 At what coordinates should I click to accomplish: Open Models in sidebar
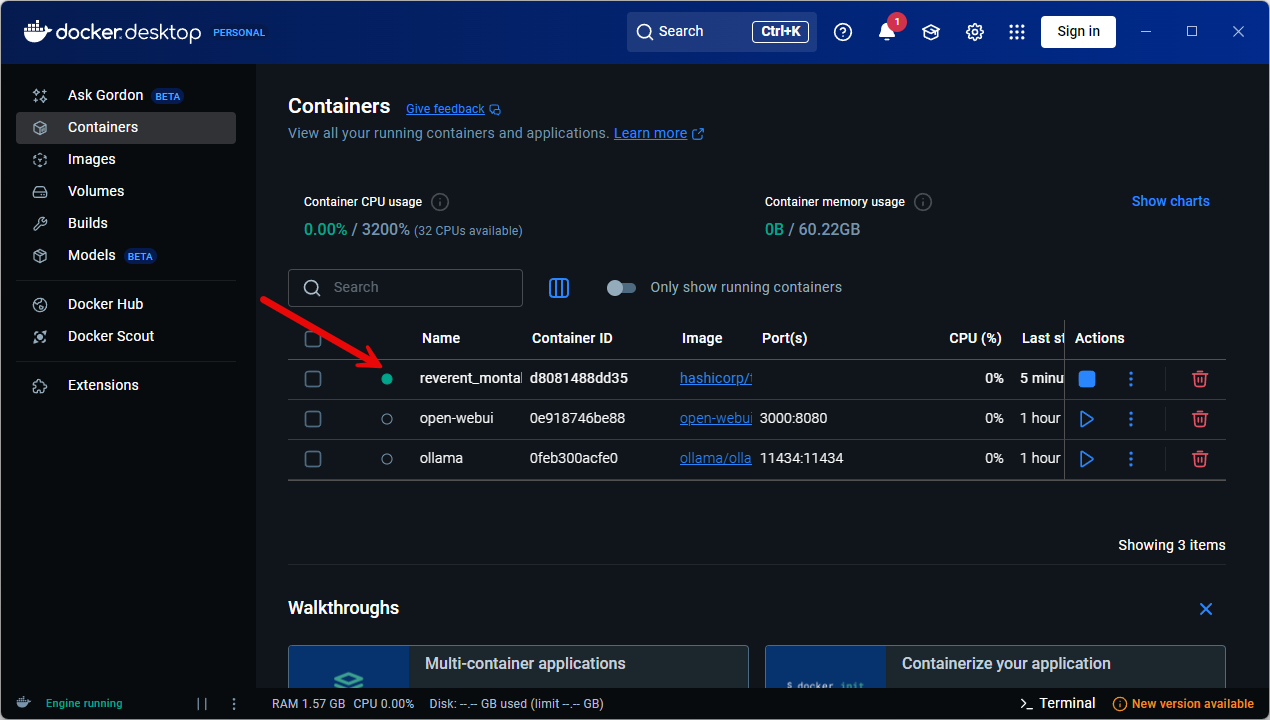pyautogui.click(x=126, y=256)
